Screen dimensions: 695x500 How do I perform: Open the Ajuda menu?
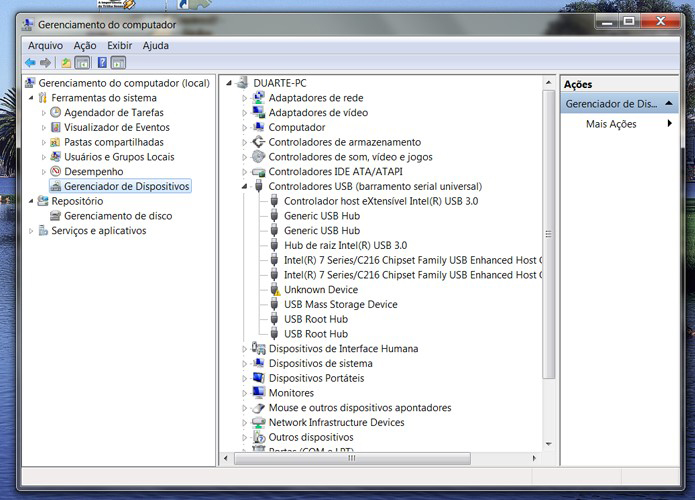point(156,46)
